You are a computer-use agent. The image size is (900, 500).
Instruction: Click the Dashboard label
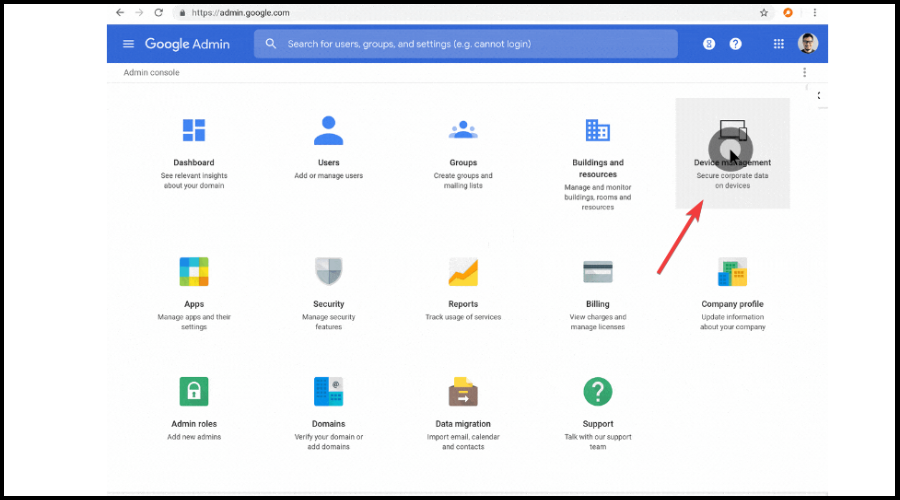(194, 162)
